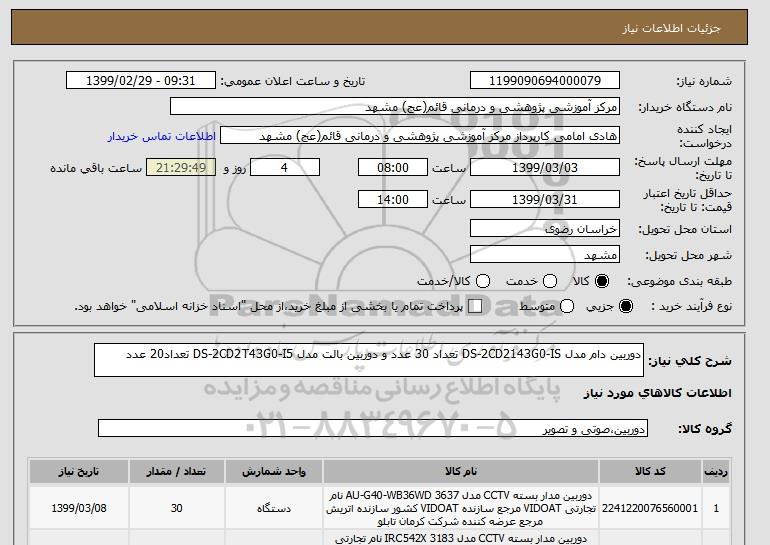
Task: Click the ردیف column header
Action: pos(716,471)
